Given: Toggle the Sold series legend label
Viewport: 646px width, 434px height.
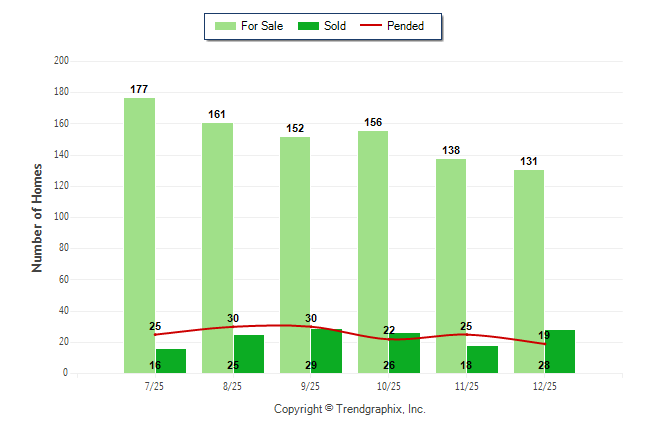Looking at the screenshot, I should (335, 26).
